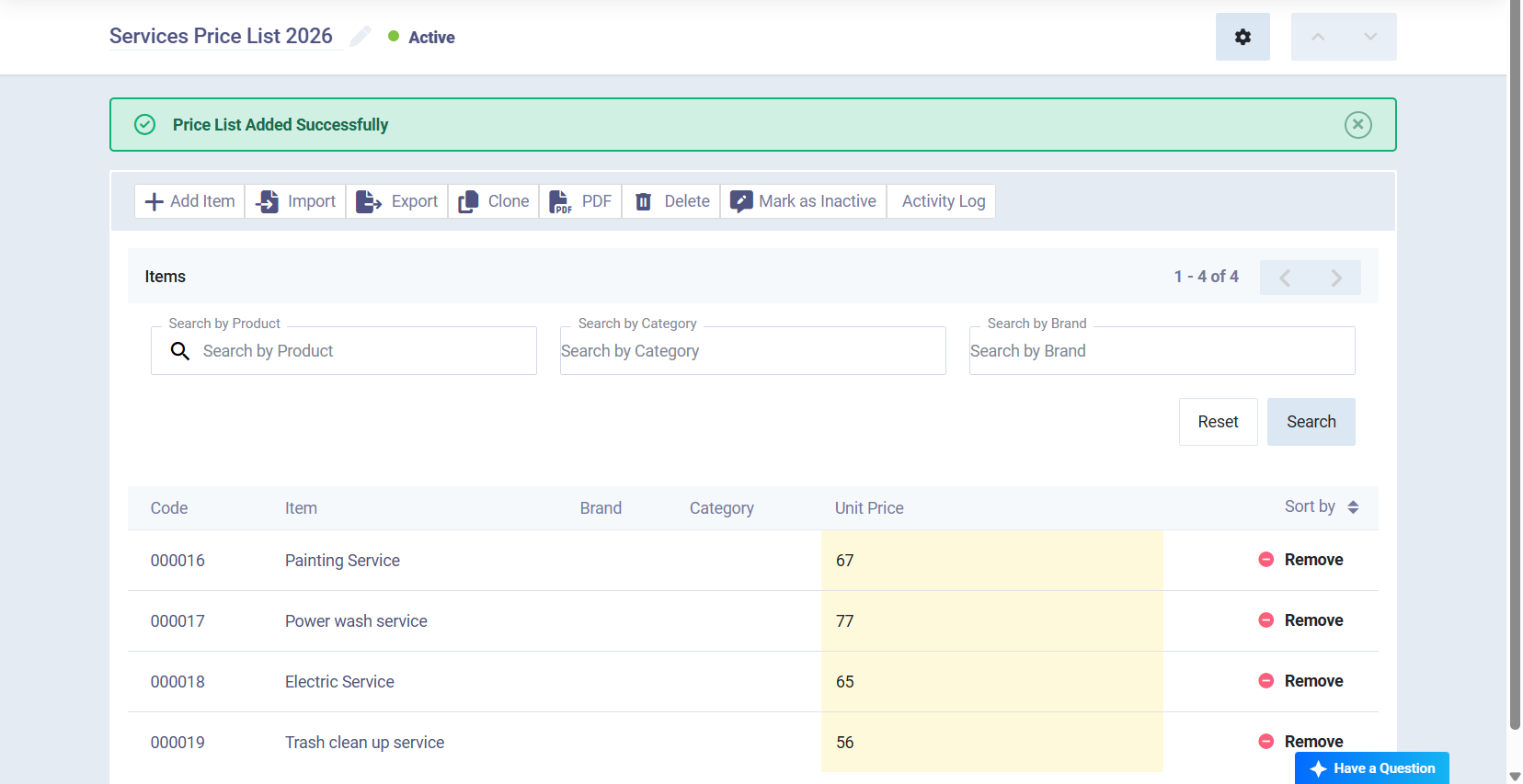Screen dimensions: 1523x784
Task: Go to next items page arrow
Action: pyautogui.click(x=1336, y=278)
